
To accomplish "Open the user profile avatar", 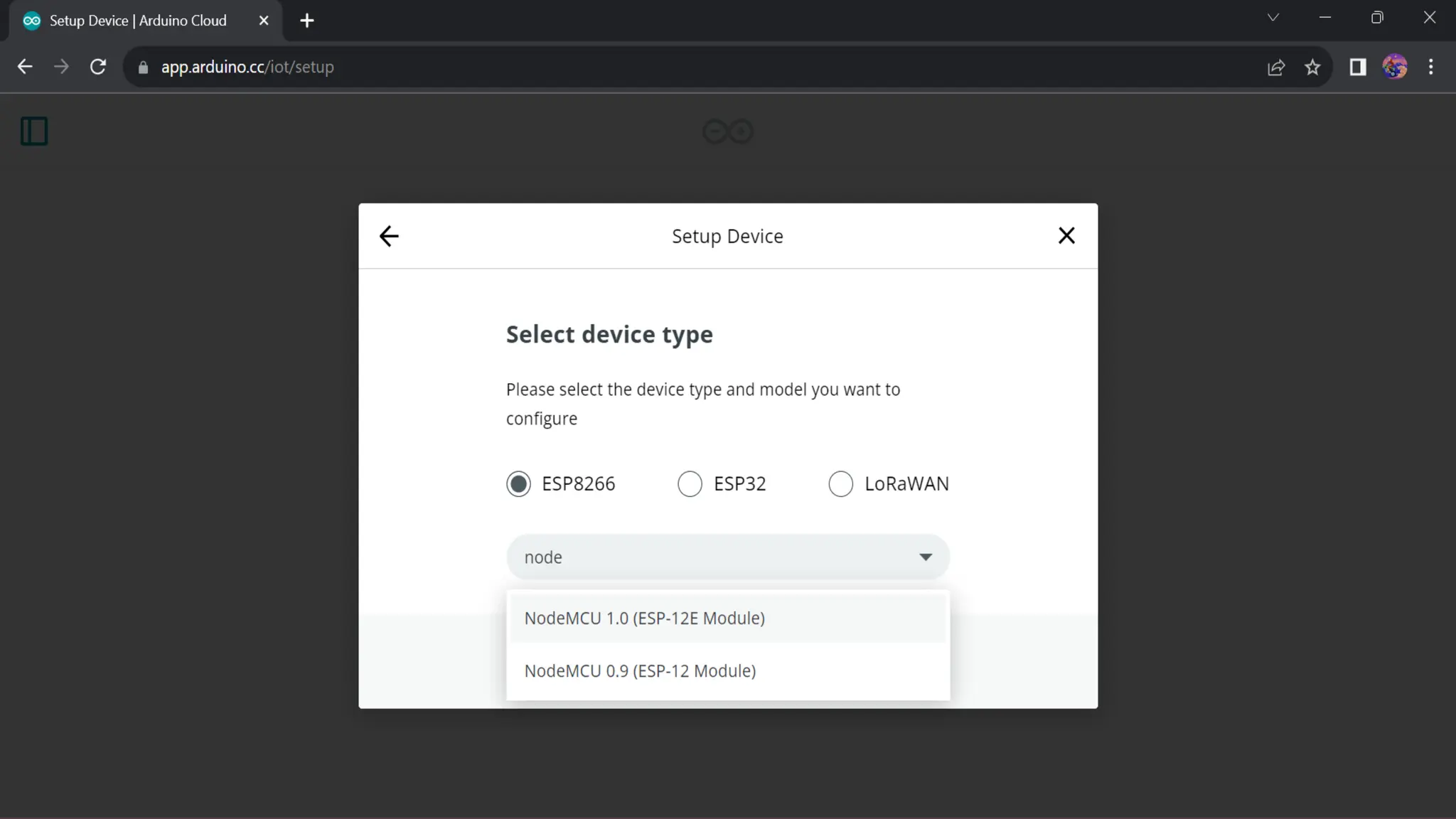I will (x=1395, y=67).
